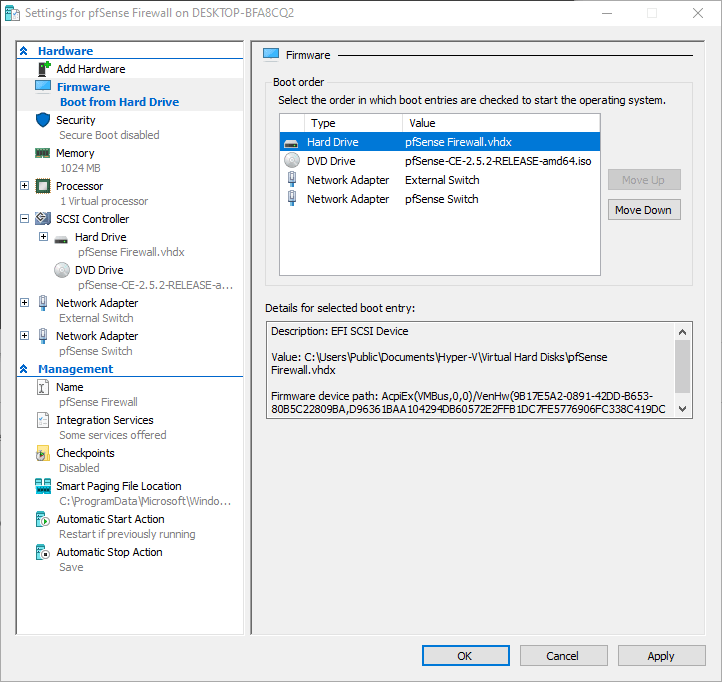Click the details box scroll down arrow

point(682,408)
